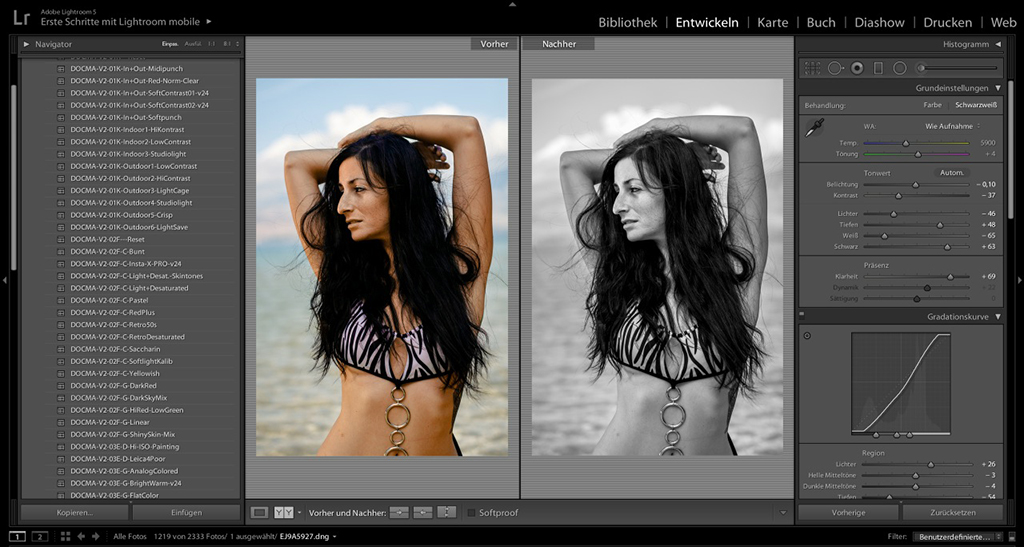The width and height of the screenshot is (1024, 547).
Task: Swap Before and After settings icon
Action: coord(447,513)
